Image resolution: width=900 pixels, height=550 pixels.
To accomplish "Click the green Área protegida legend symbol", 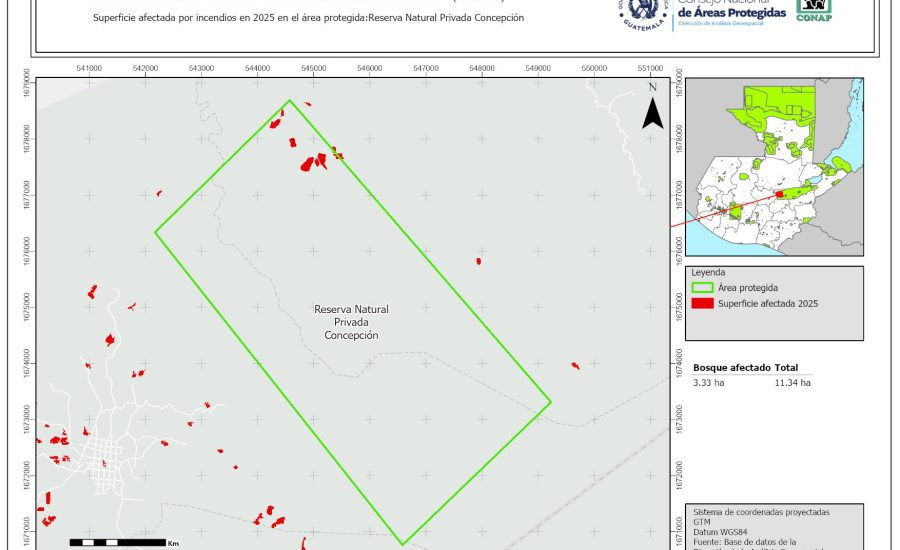I will (x=704, y=287).
